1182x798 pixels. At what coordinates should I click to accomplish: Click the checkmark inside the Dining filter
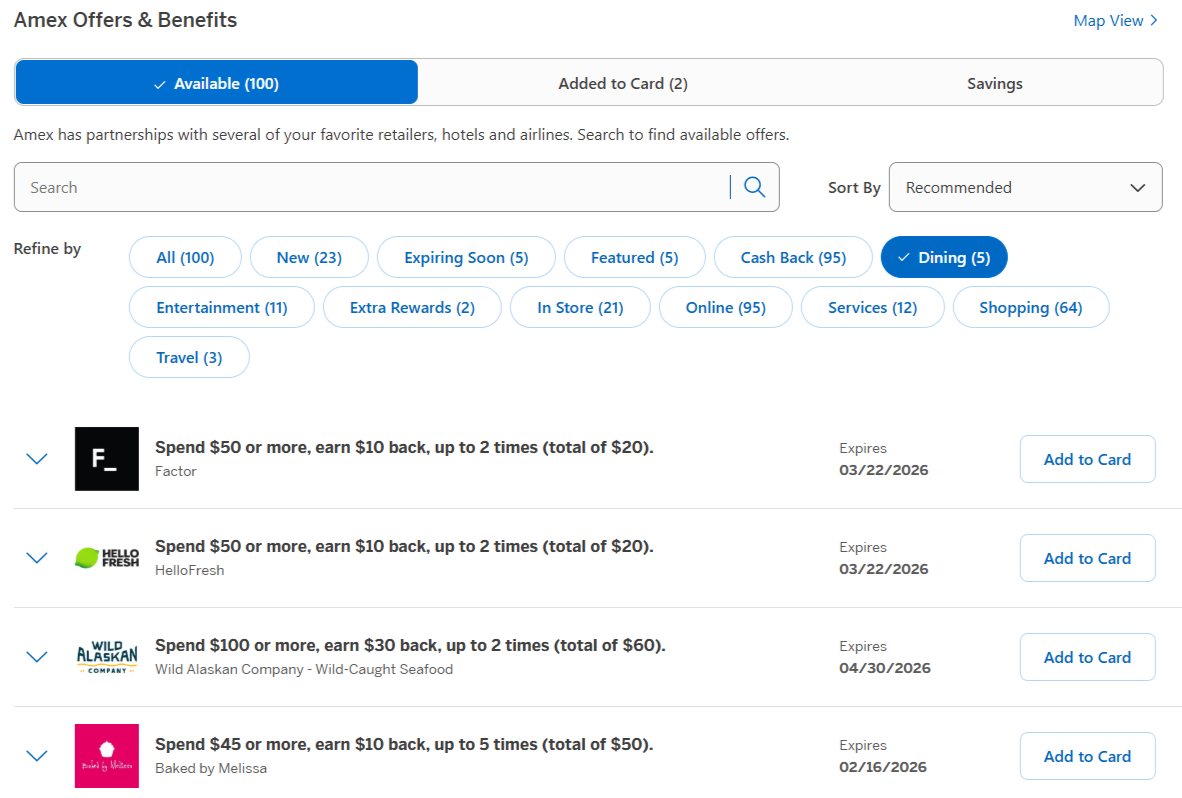pyautogui.click(x=903, y=257)
